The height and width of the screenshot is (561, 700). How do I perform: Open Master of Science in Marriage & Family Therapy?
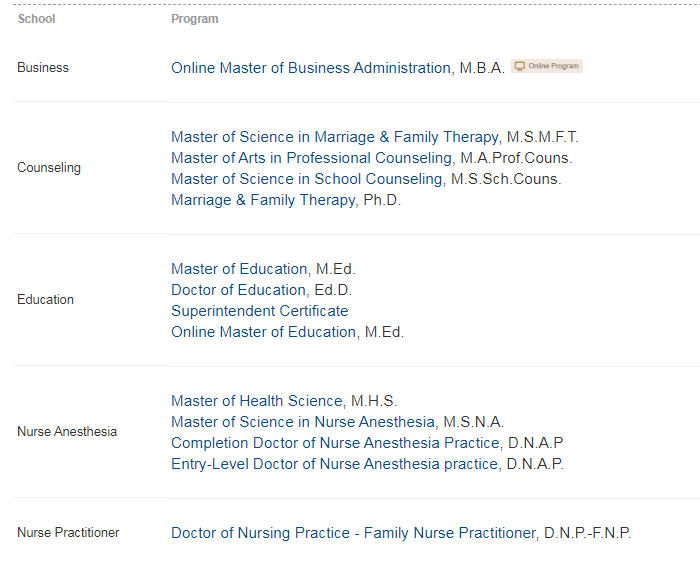[x=375, y=137]
